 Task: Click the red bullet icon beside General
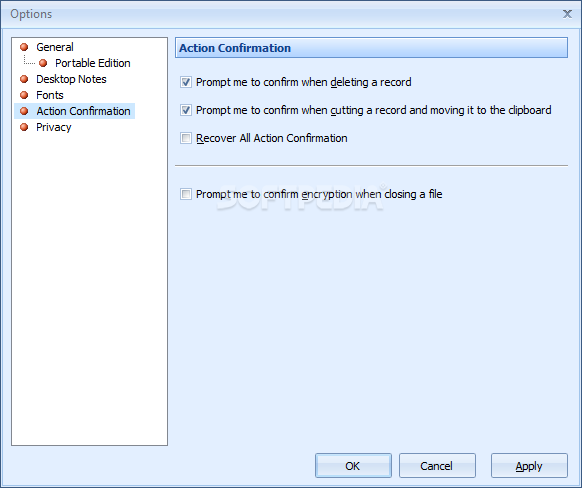[24, 47]
